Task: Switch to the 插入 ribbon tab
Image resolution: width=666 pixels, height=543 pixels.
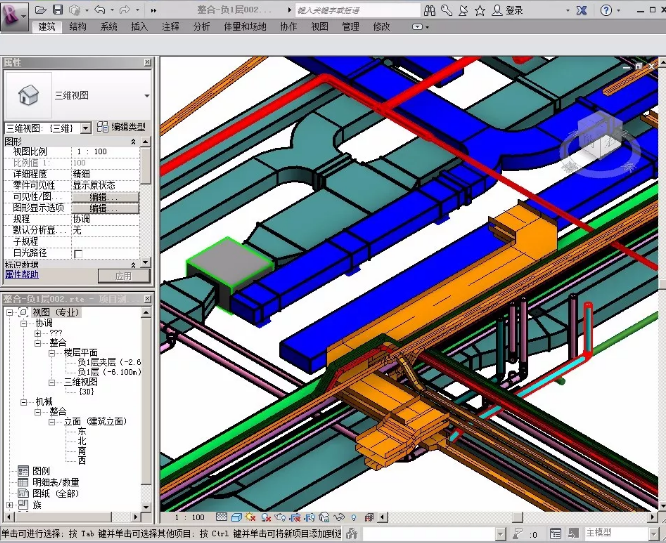Action: click(139, 27)
